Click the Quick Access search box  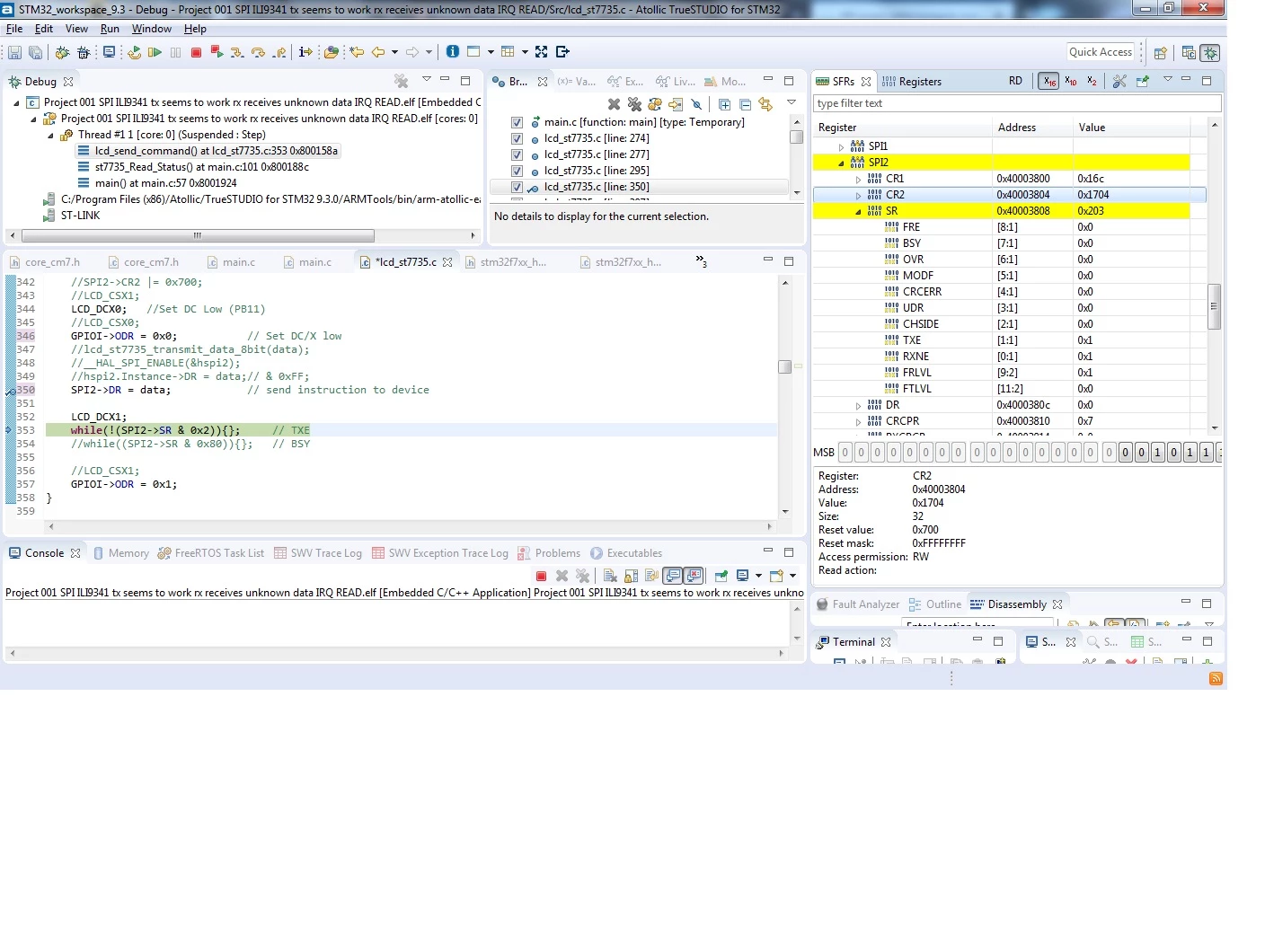pos(1101,52)
